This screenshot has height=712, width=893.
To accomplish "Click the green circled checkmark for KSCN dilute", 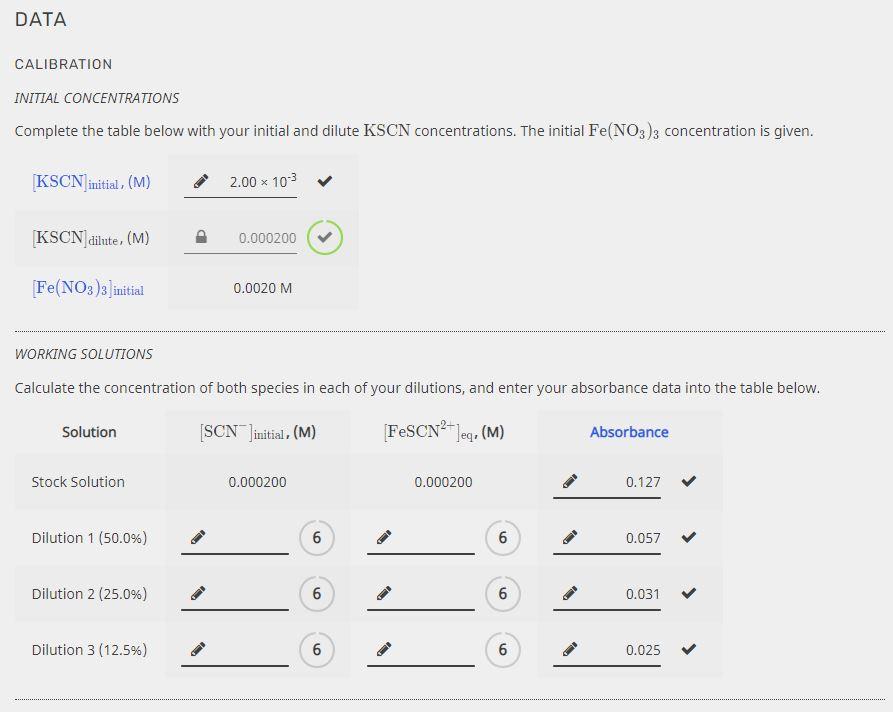I will (323, 237).
